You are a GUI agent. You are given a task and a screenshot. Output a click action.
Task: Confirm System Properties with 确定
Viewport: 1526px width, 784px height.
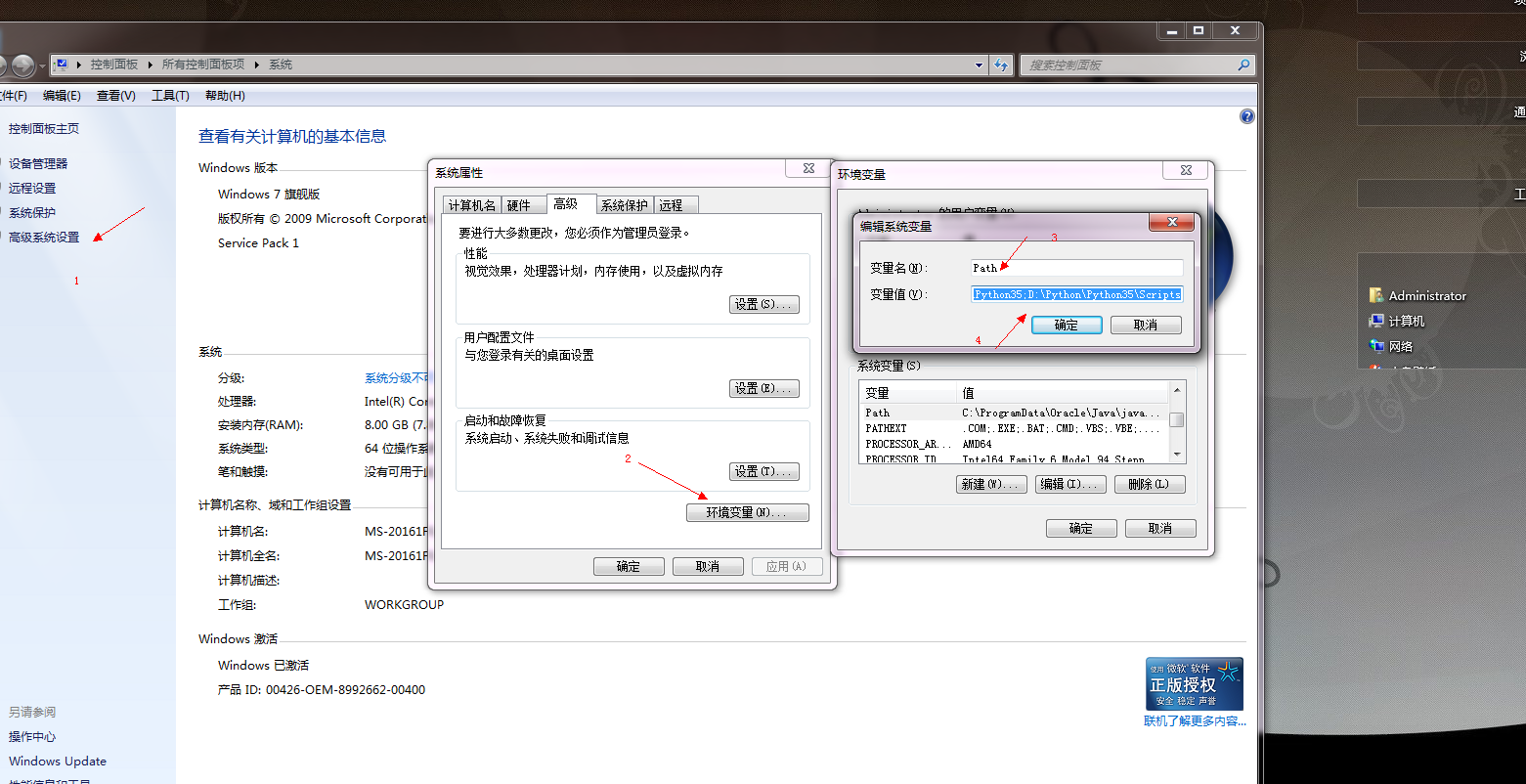(x=629, y=566)
